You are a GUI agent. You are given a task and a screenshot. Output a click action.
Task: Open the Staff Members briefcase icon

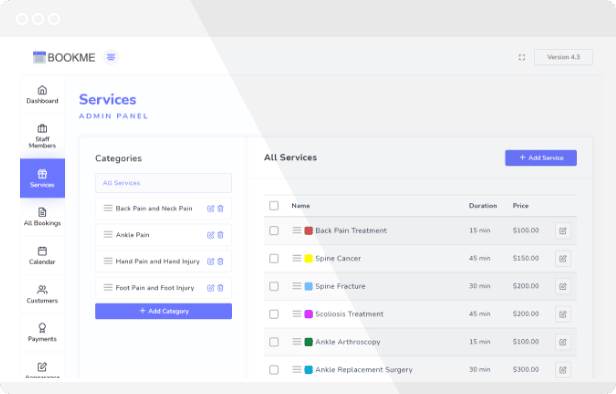click(x=42, y=128)
